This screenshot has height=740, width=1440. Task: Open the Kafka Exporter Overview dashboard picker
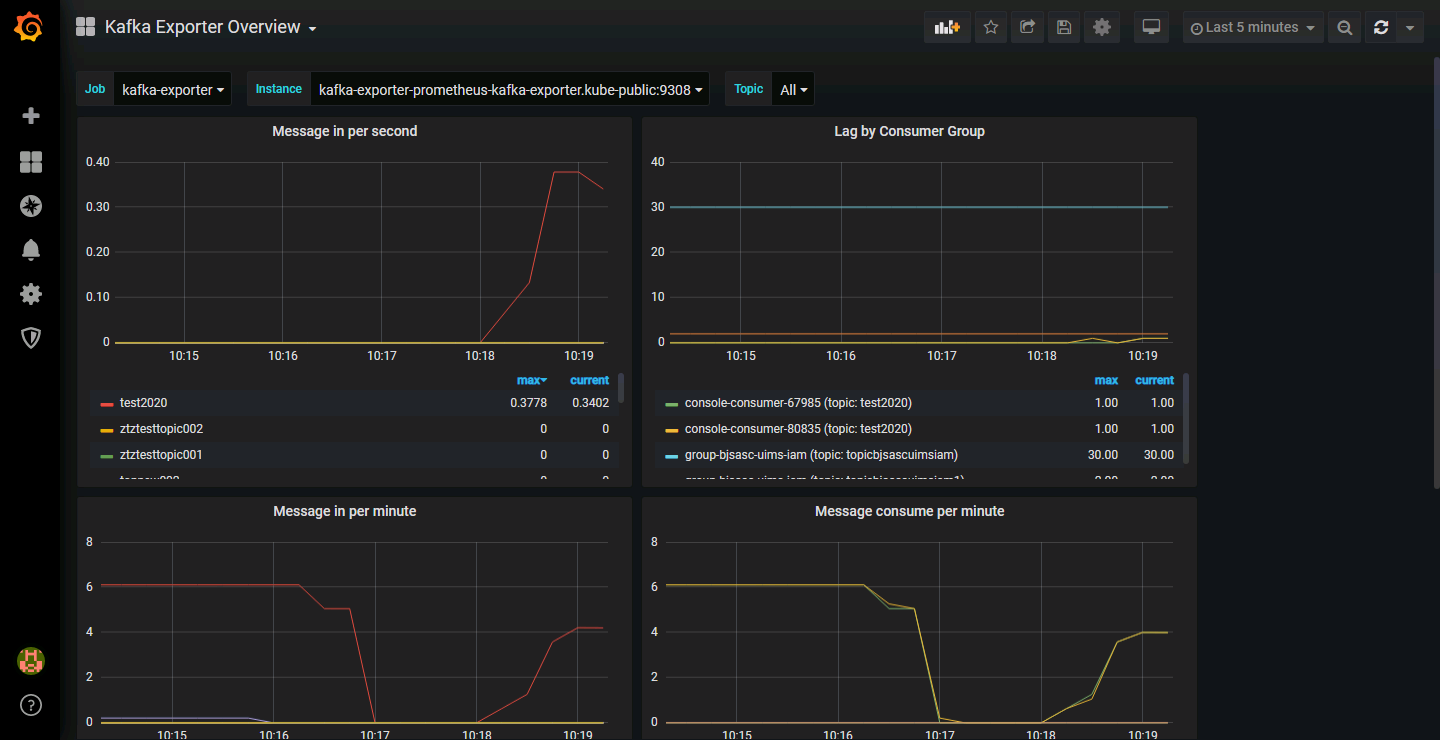point(211,27)
